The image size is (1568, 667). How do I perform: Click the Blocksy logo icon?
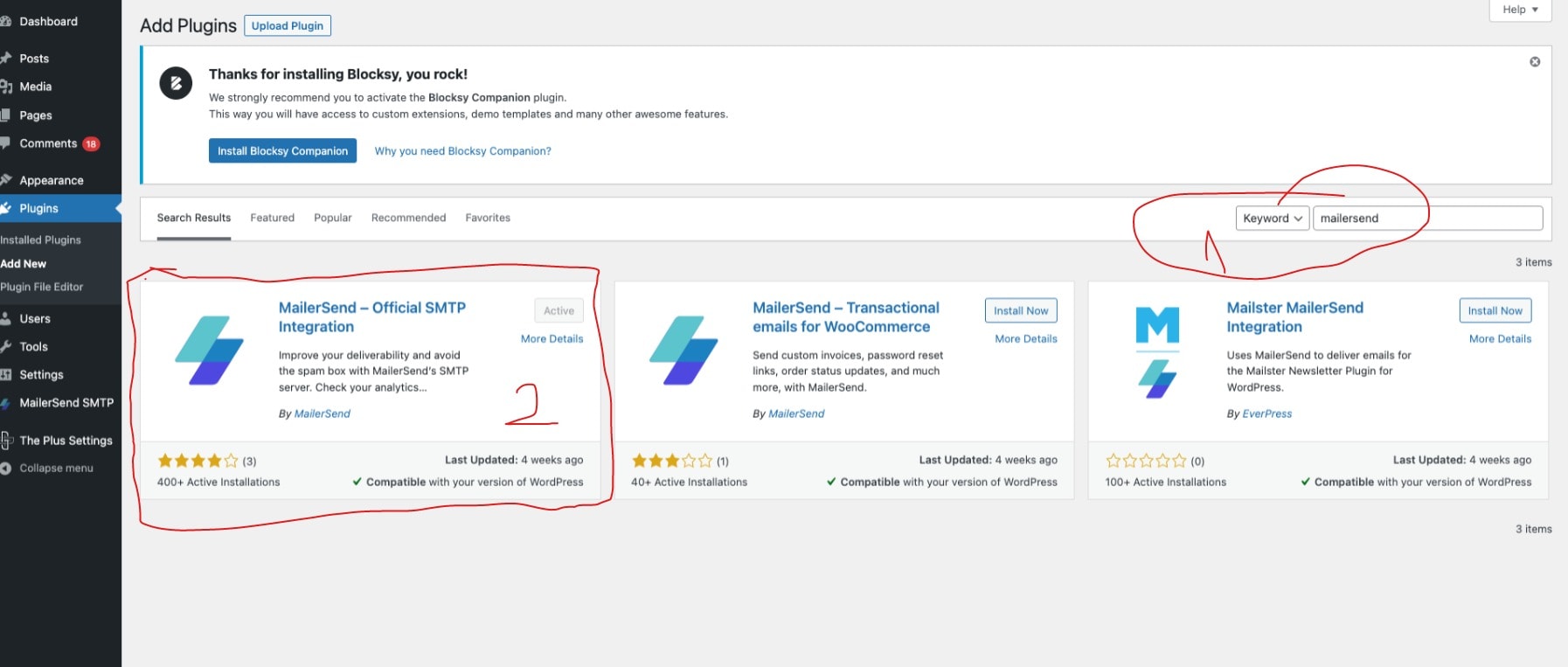point(176,83)
